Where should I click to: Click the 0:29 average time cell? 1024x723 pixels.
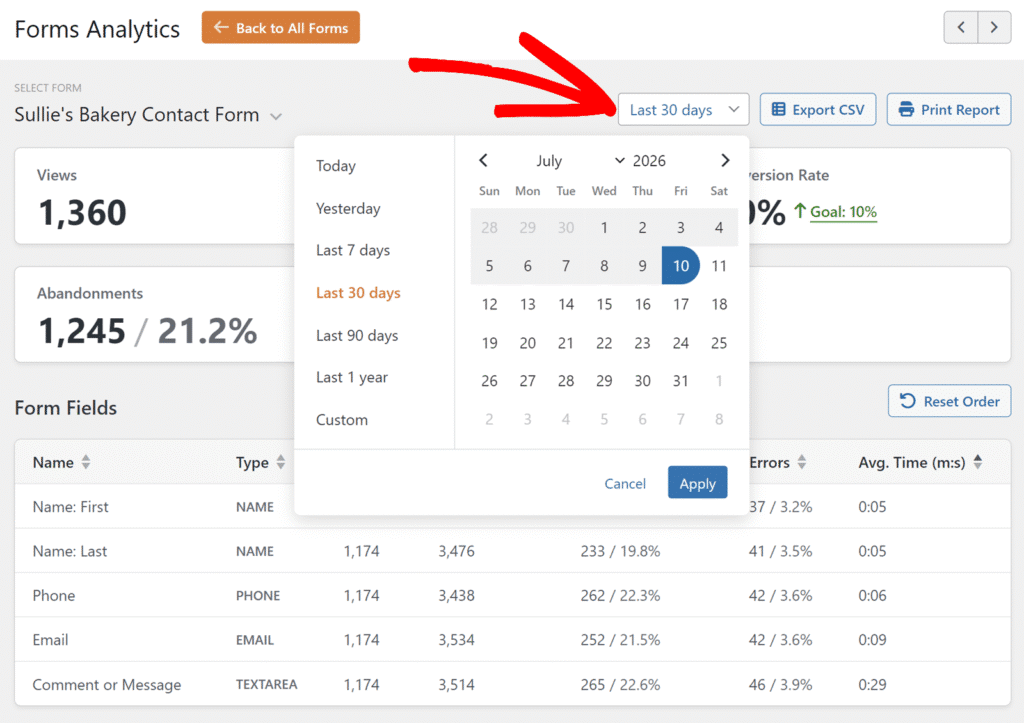point(872,684)
